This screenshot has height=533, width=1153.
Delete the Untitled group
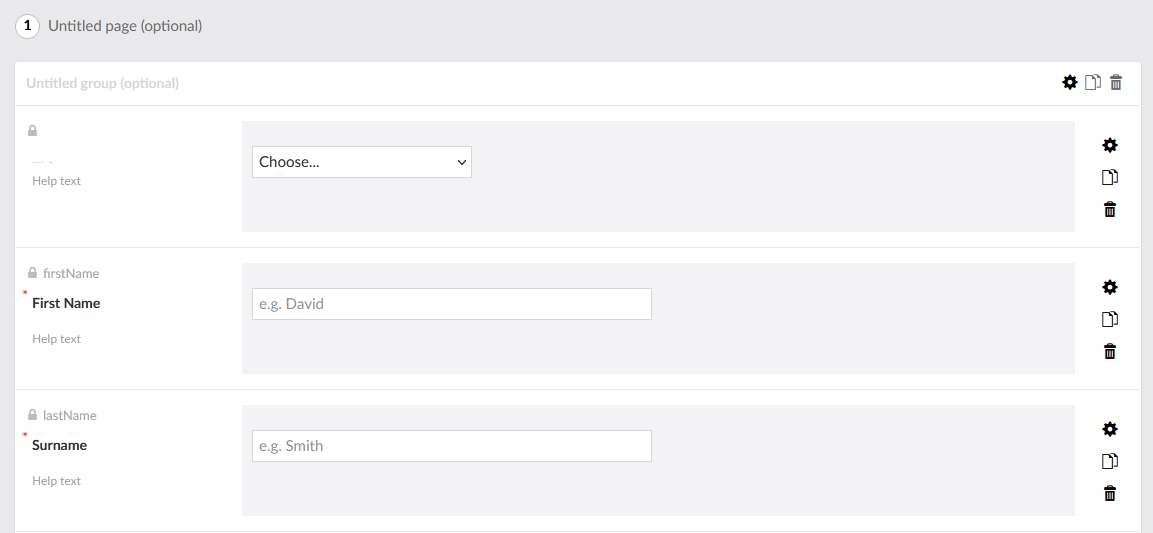point(1116,83)
